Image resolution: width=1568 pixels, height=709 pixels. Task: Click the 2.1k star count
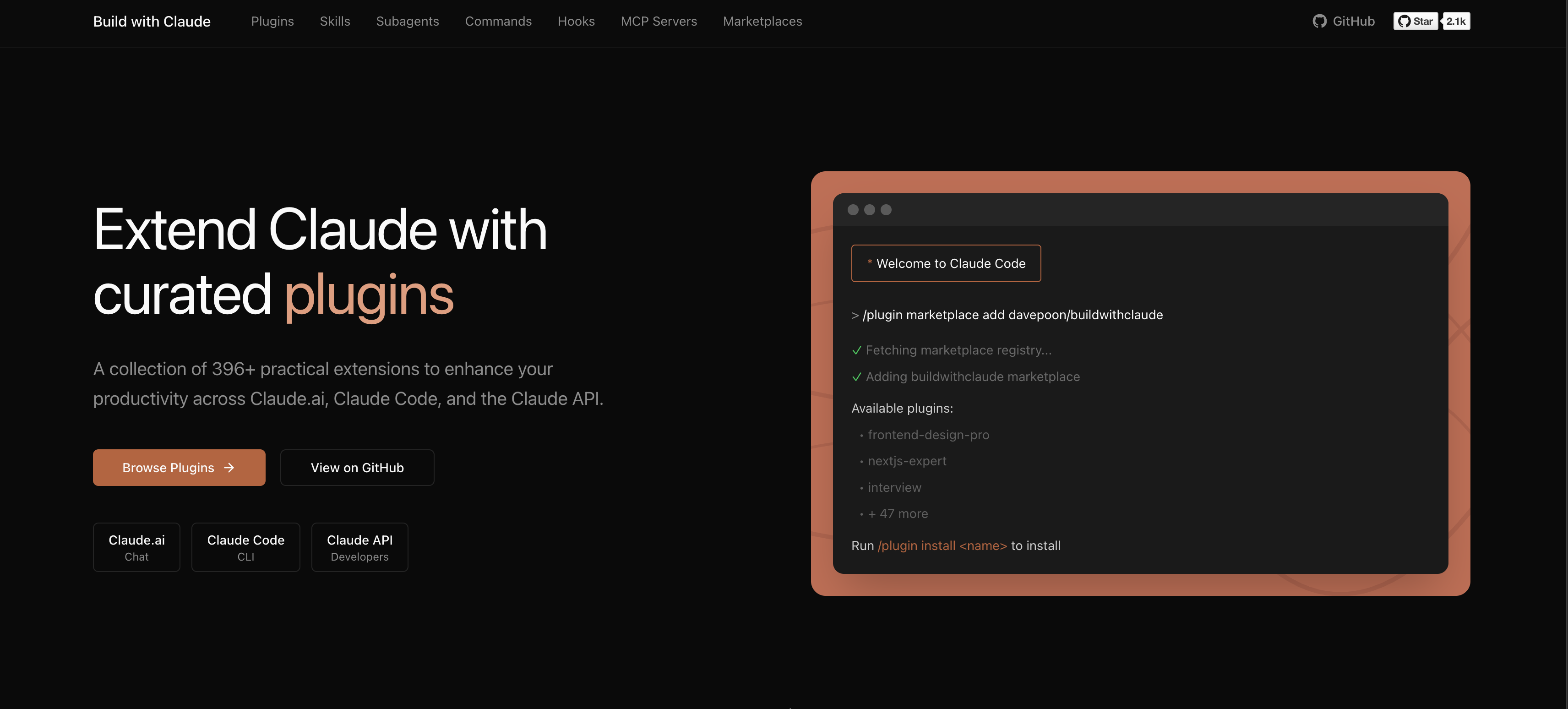[1456, 21]
